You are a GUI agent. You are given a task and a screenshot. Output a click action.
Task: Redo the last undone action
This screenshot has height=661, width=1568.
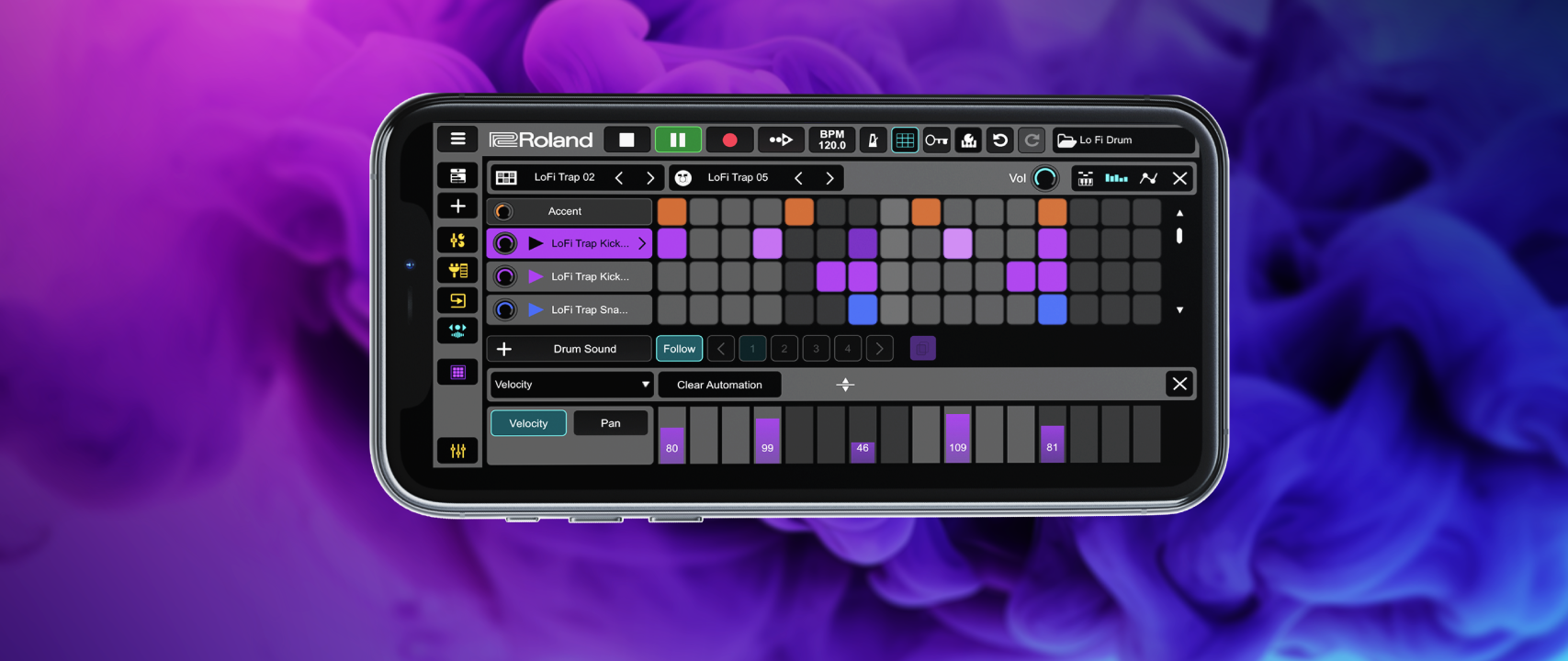(1032, 140)
